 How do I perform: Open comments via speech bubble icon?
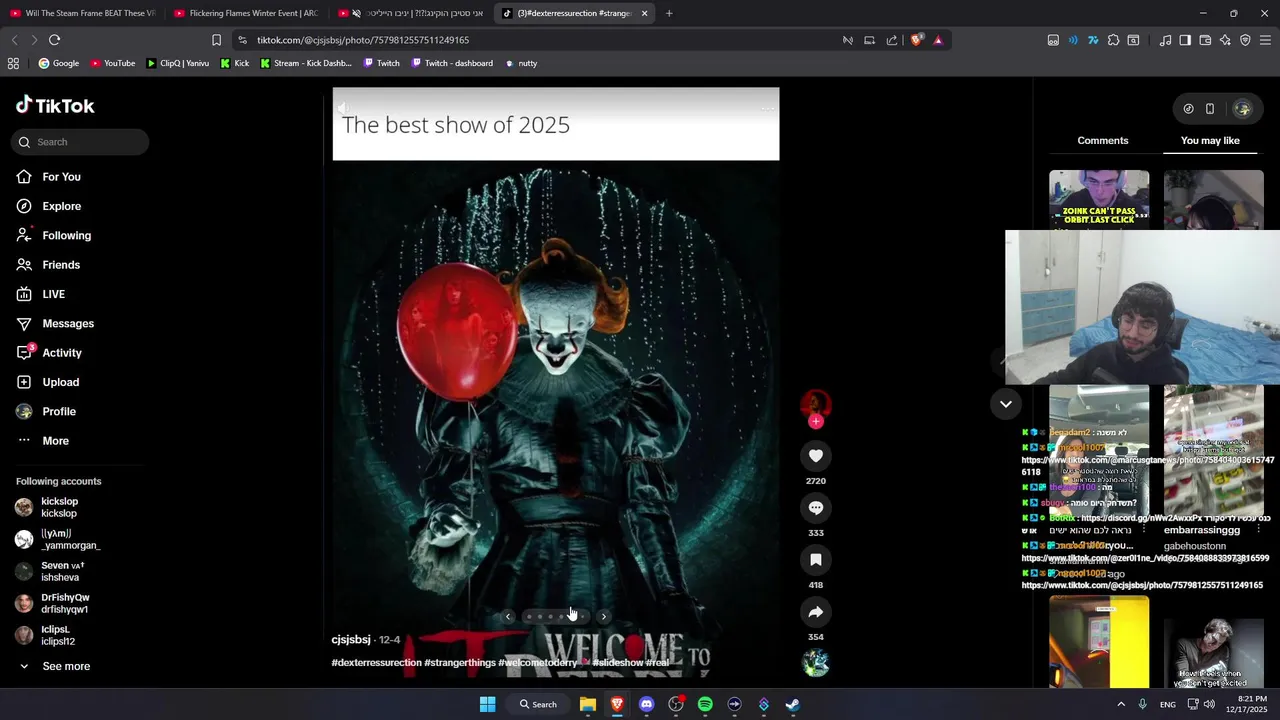816,508
